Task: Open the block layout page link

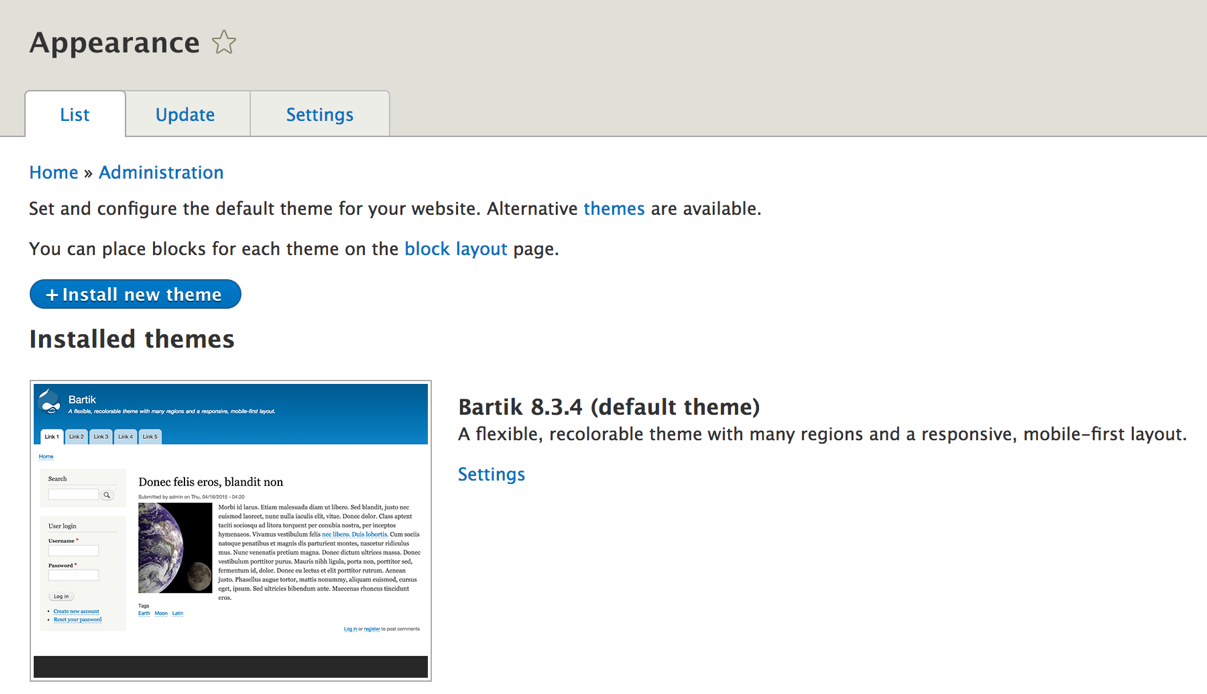Action: pos(456,249)
